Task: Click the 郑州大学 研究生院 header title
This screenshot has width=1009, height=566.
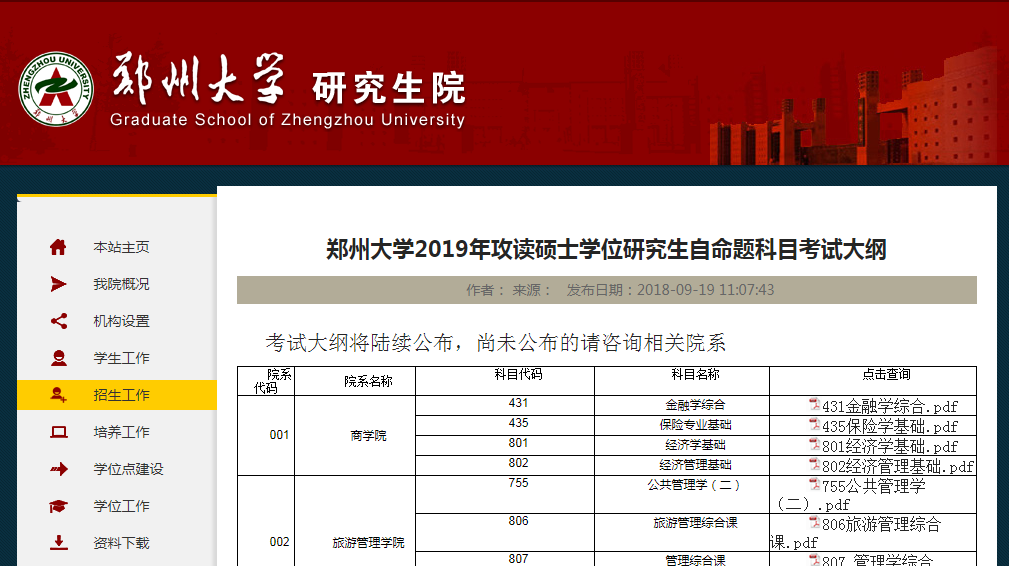Action: point(288,88)
